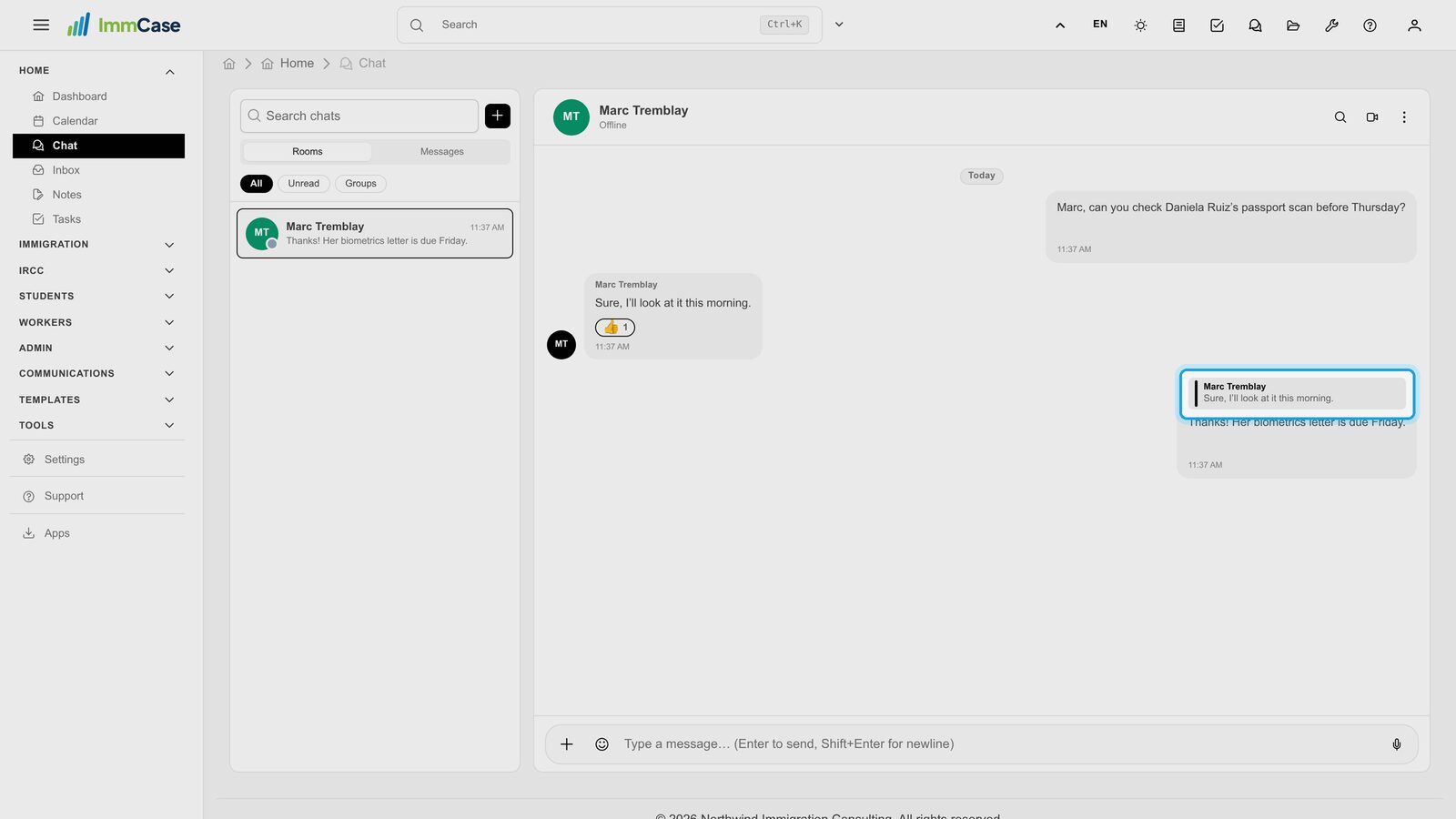
Task: Click Home breadcrumb link
Action: click(288, 63)
